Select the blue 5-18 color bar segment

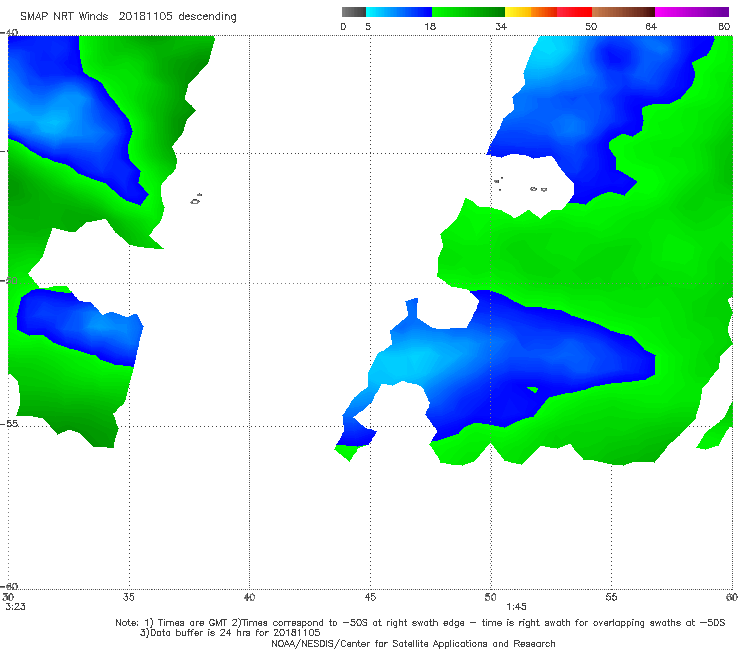pos(399,12)
